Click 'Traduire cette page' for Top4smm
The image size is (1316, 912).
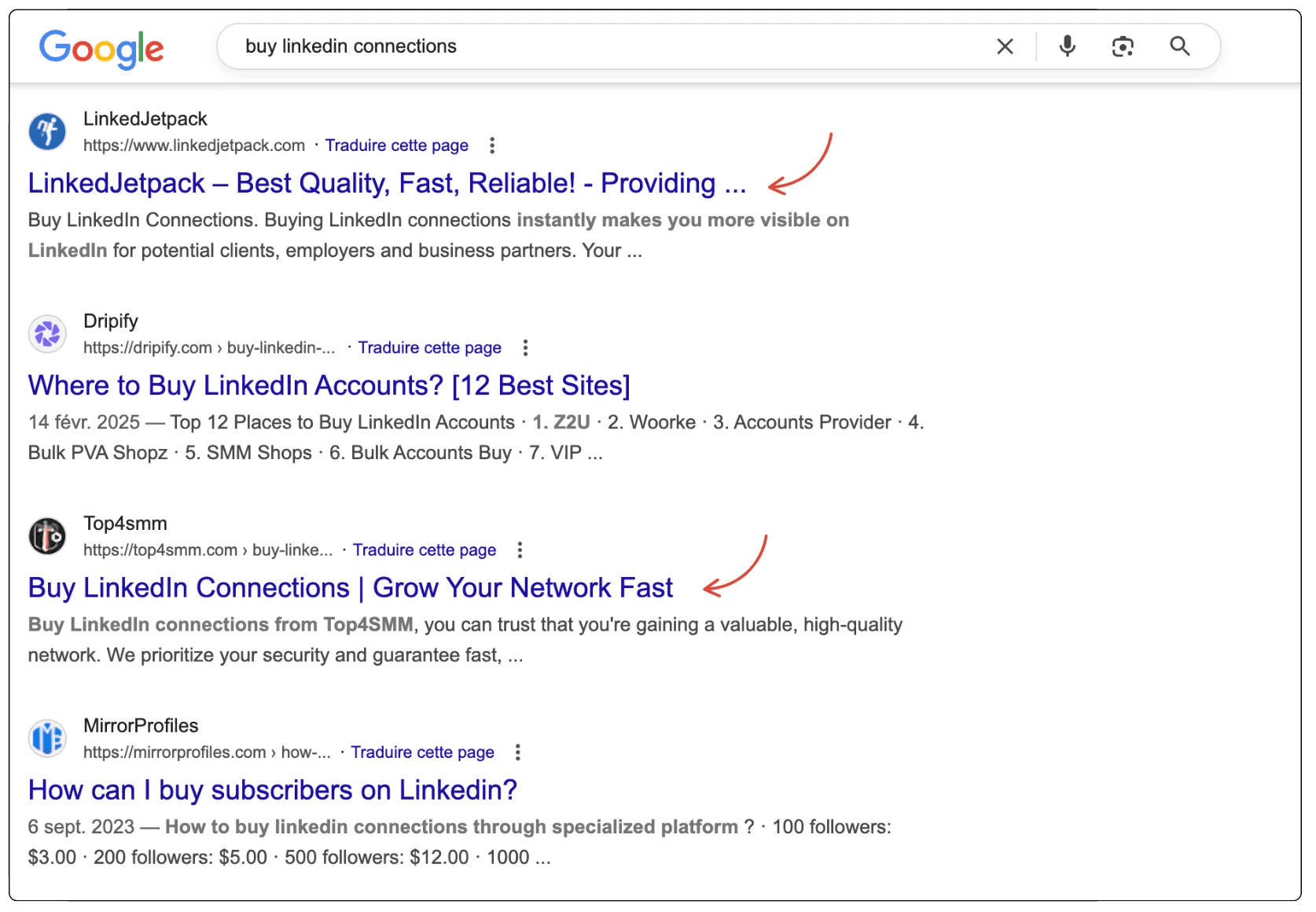tap(425, 550)
